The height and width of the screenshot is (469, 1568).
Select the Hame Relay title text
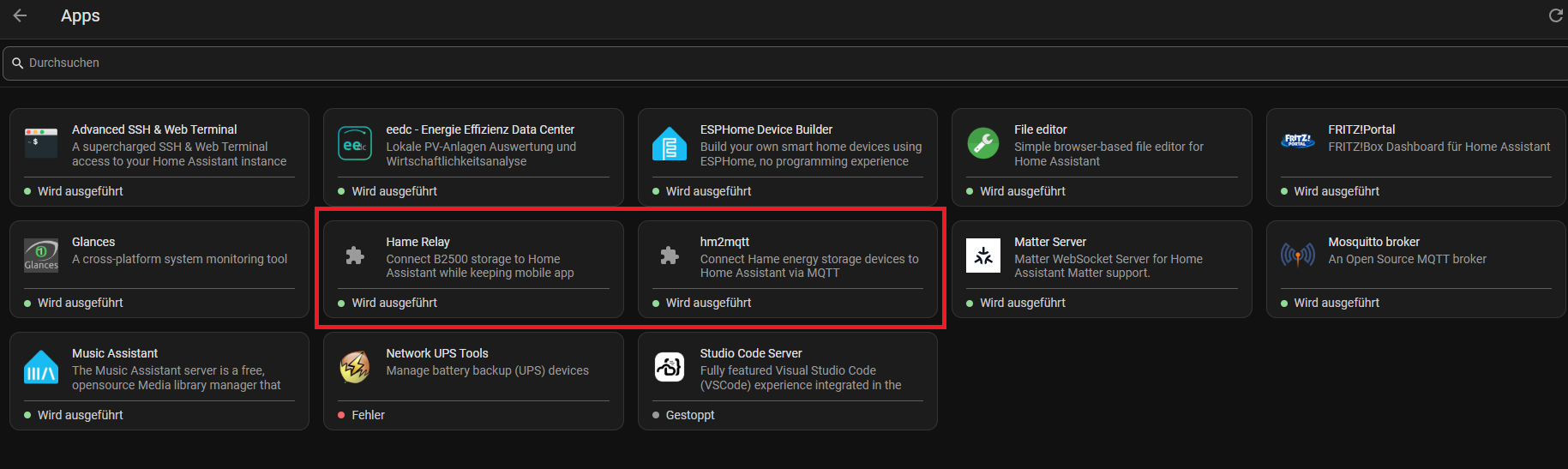(418, 242)
